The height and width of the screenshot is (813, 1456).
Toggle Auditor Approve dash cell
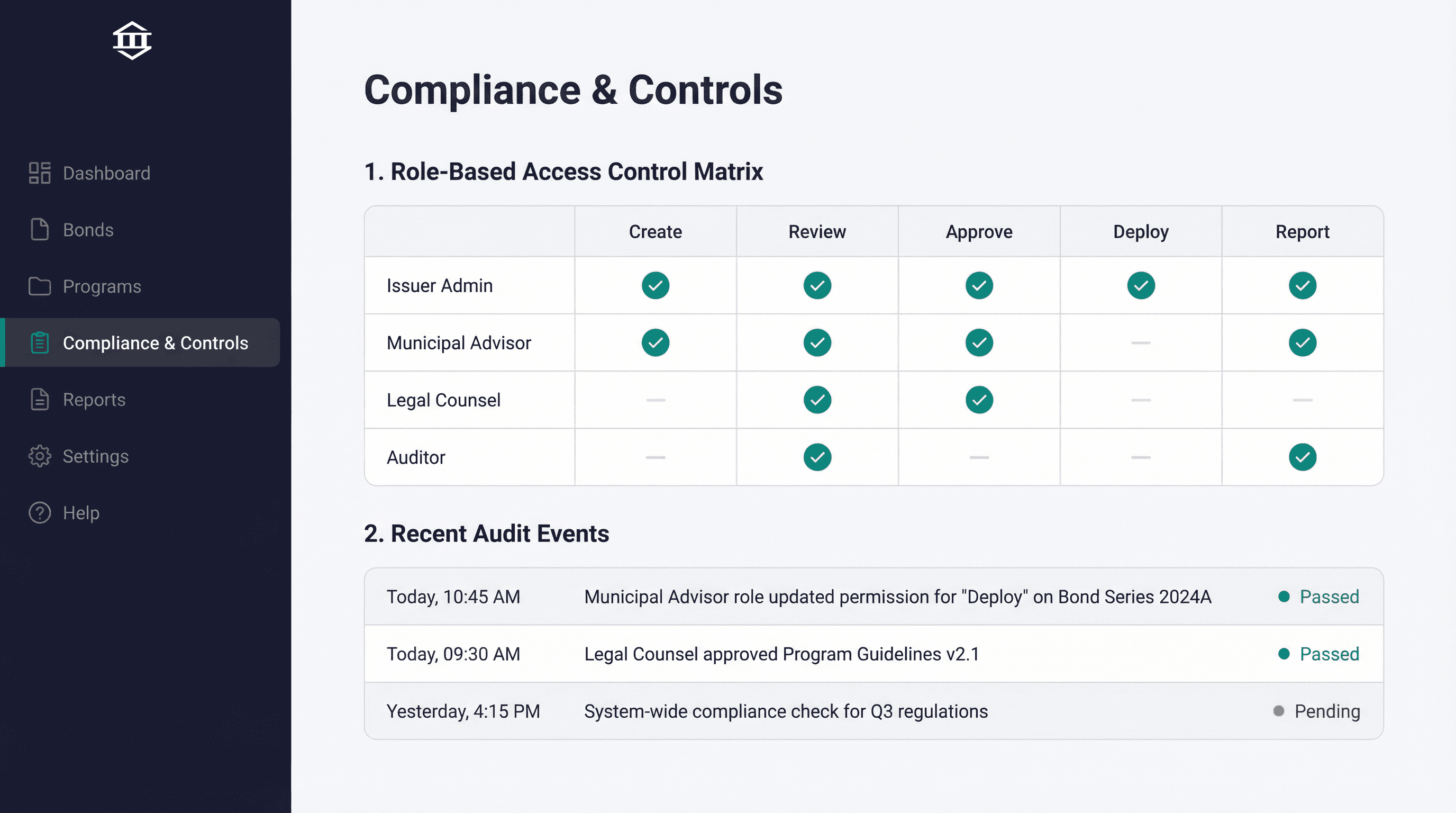tap(979, 457)
